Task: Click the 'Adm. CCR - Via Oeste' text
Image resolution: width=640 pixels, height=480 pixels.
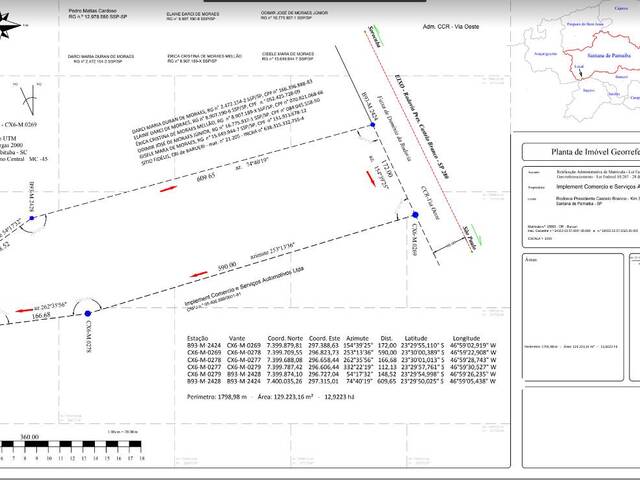Action: point(451,27)
